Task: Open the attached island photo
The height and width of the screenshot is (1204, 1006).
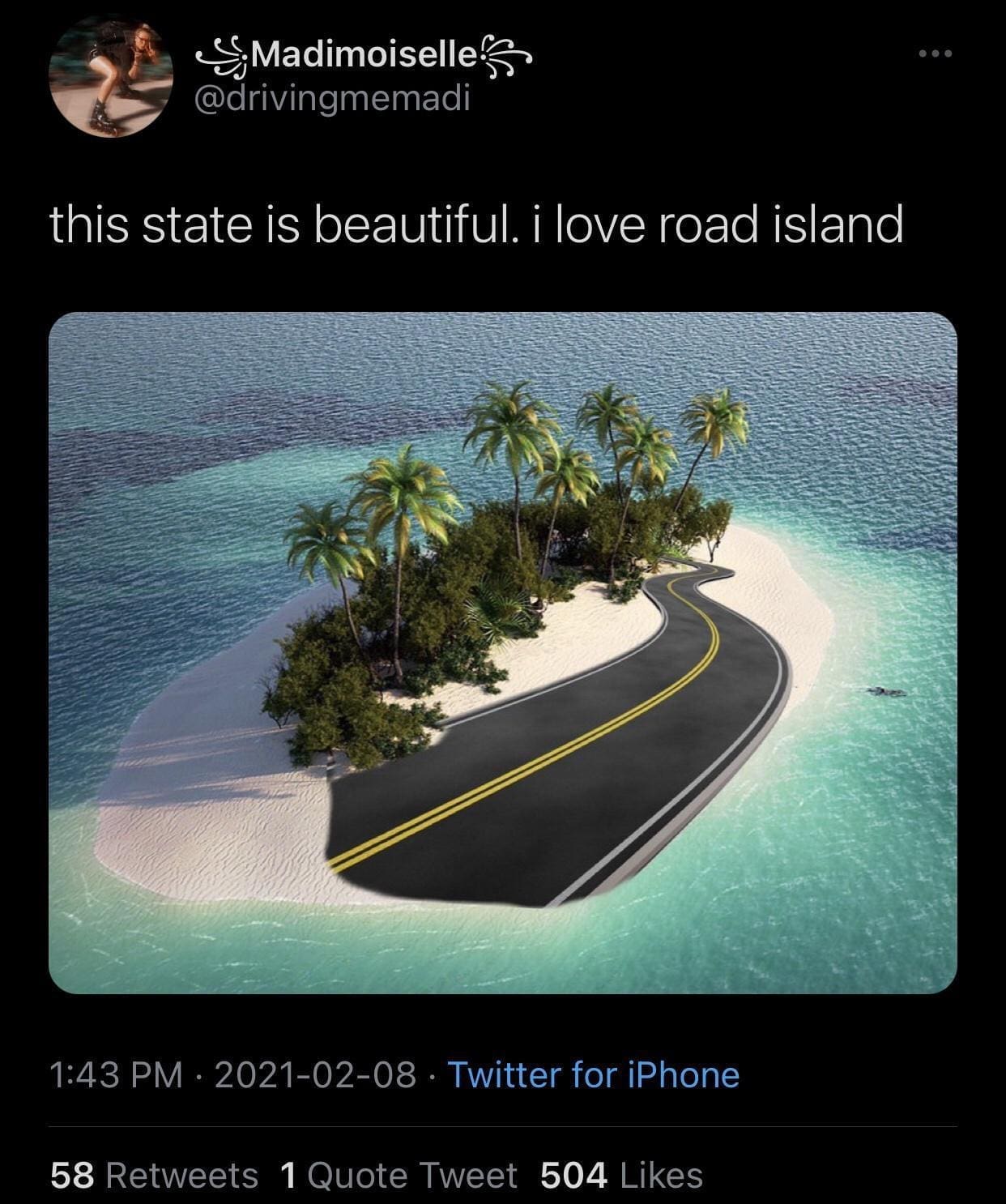Action: click(x=503, y=652)
